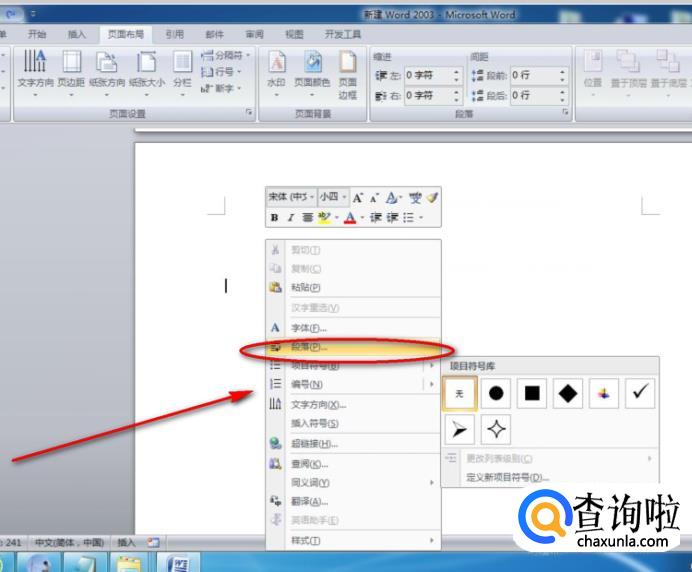Select the Page Layout (页面布局) tab
The image size is (692, 572).
point(126,34)
